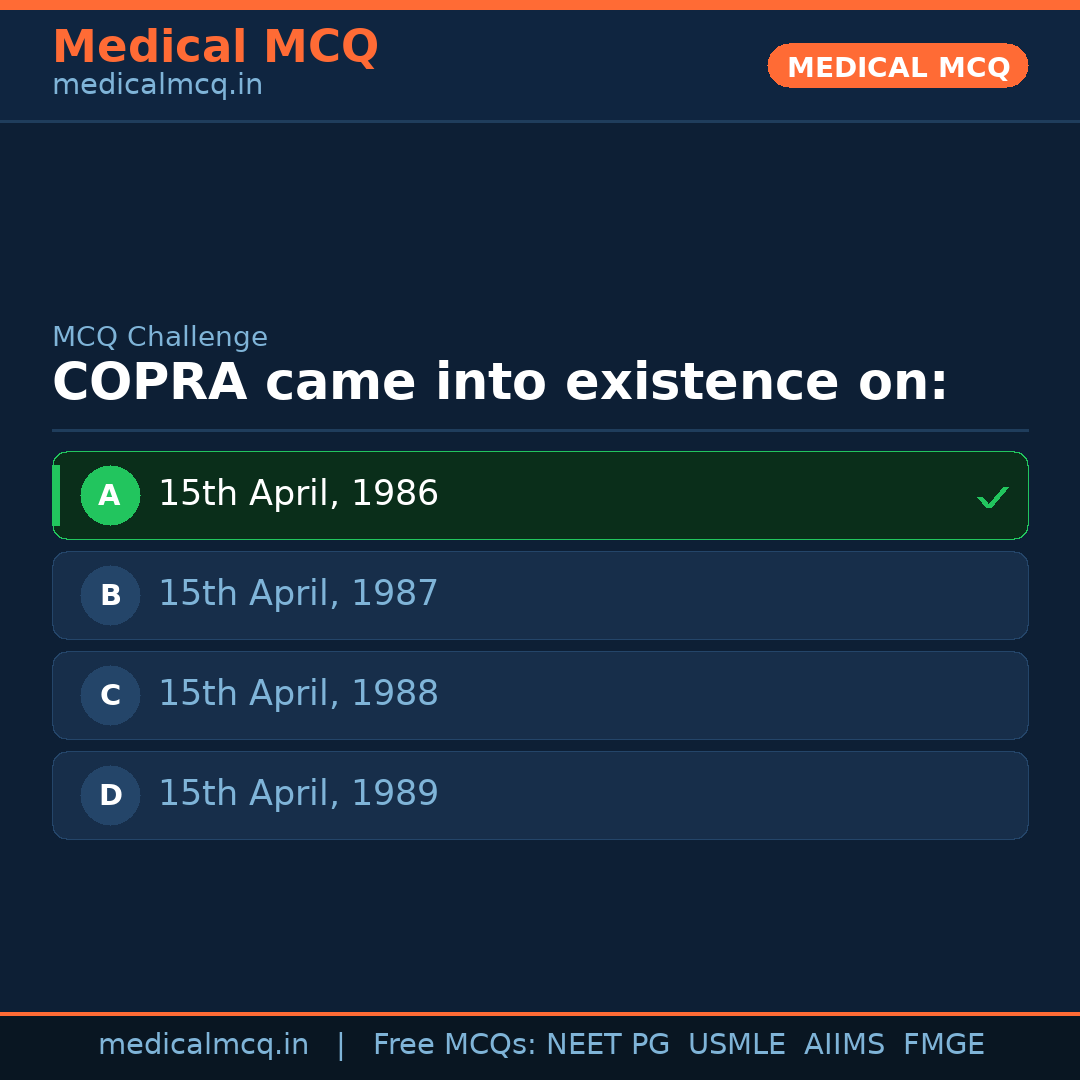
Task: Click the FMGE footer text
Action: [943, 1045]
